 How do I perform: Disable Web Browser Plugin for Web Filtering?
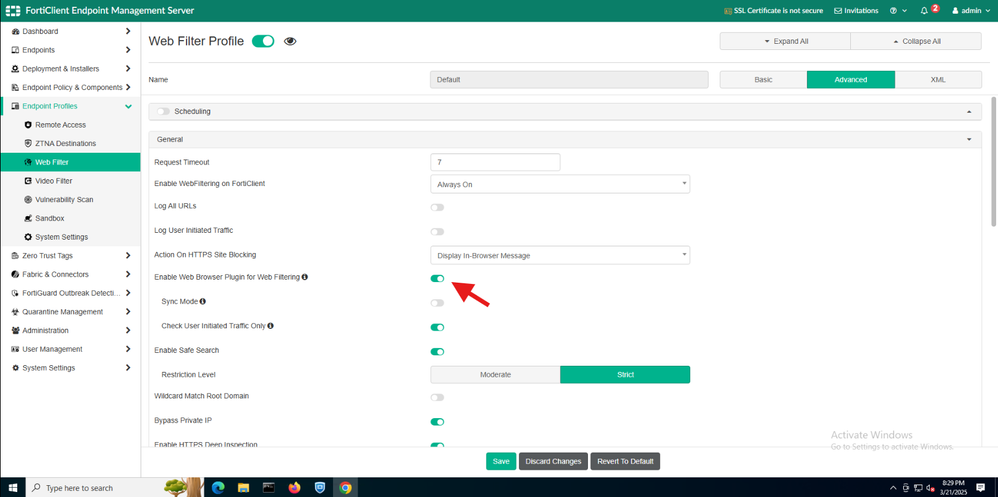[437, 279]
